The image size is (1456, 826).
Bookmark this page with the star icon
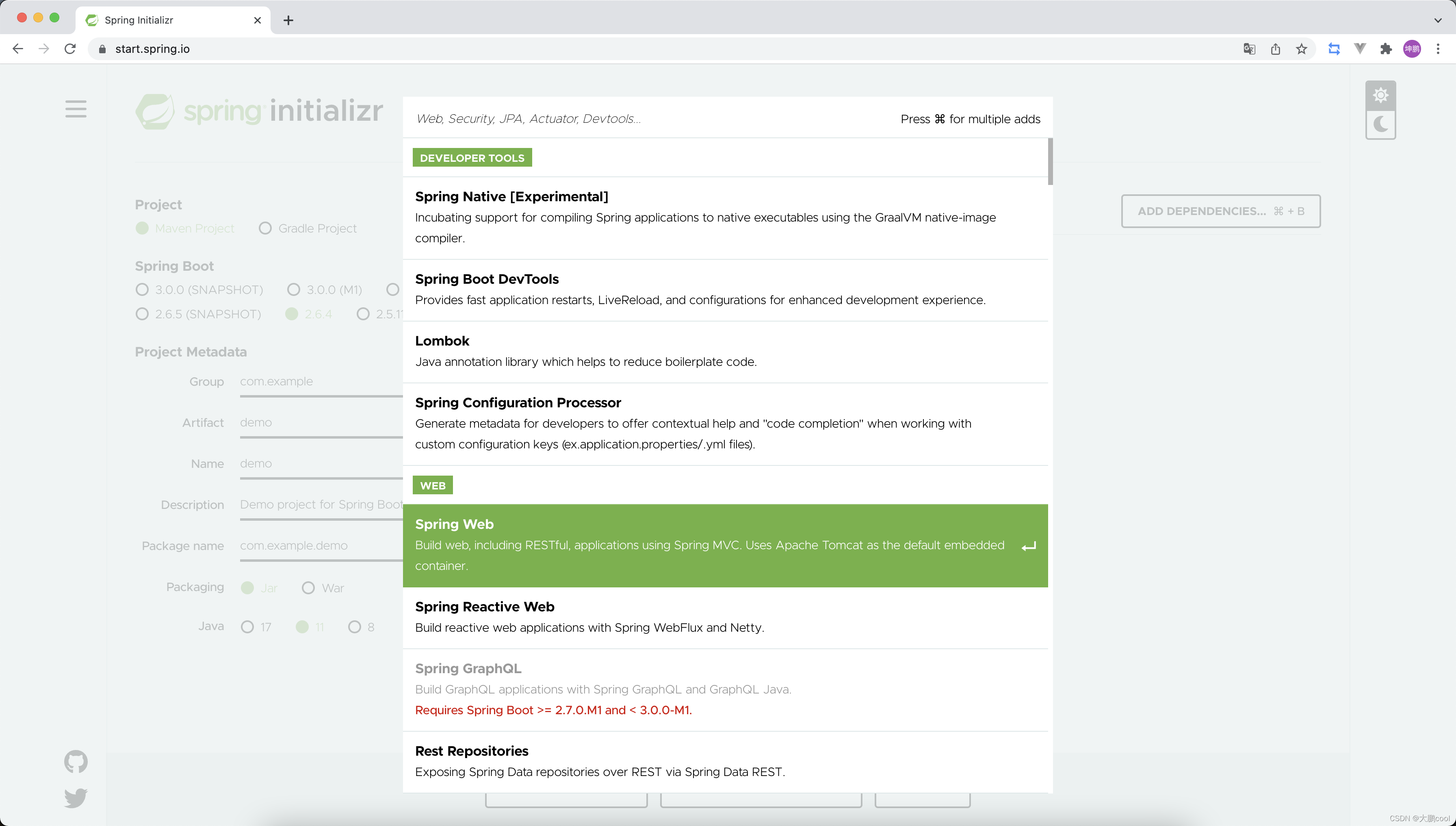1301,49
